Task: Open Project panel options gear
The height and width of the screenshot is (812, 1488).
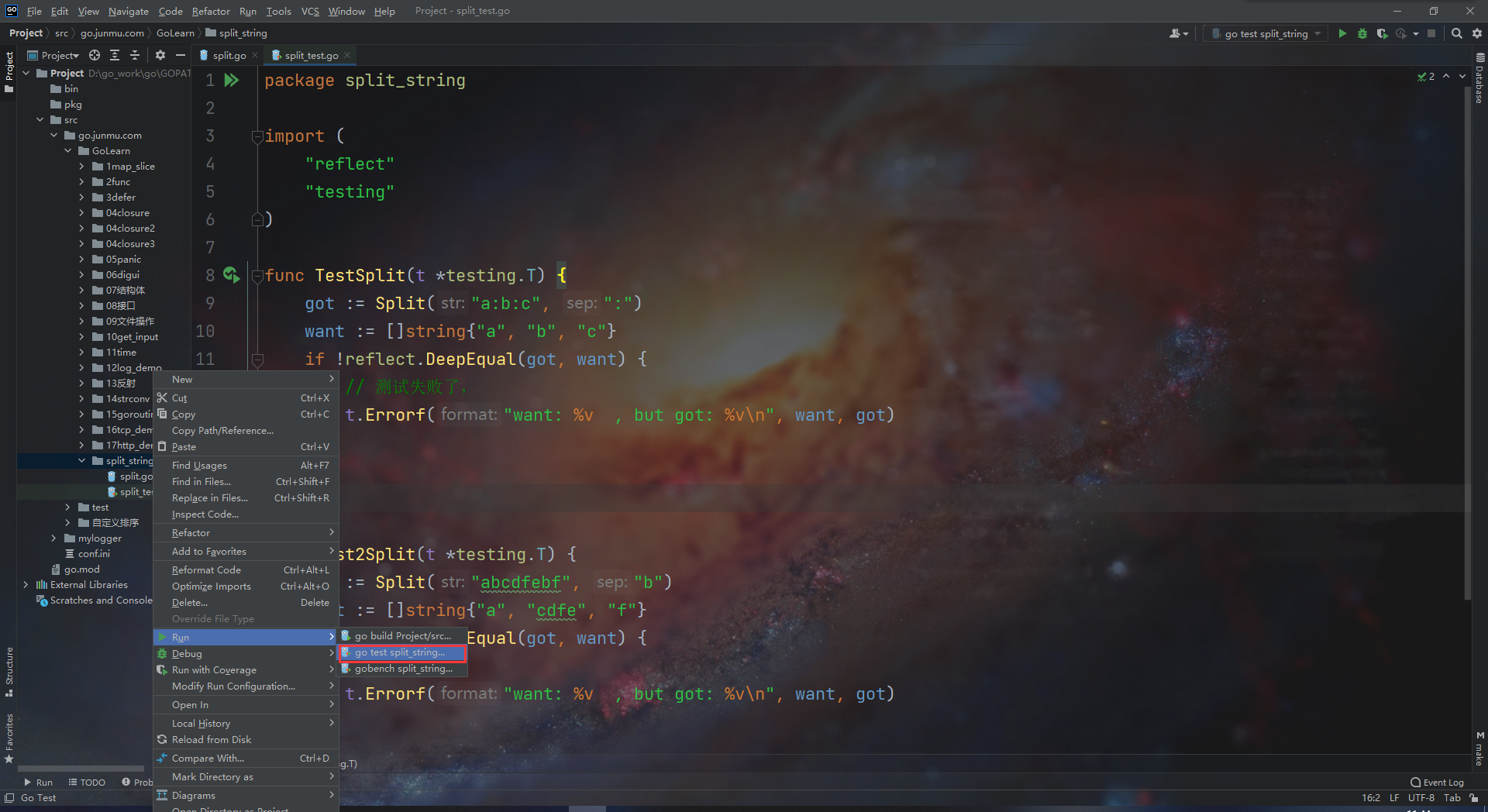Action: (160, 55)
